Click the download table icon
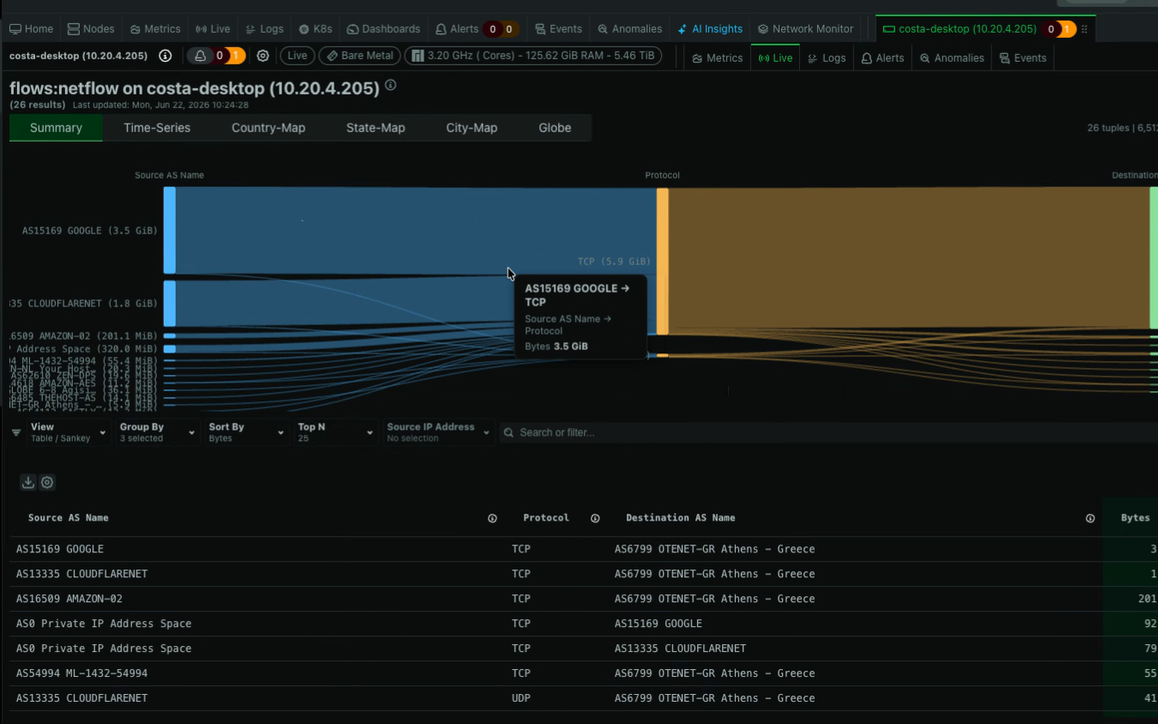The width and height of the screenshot is (1158, 724). [x=28, y=482]
